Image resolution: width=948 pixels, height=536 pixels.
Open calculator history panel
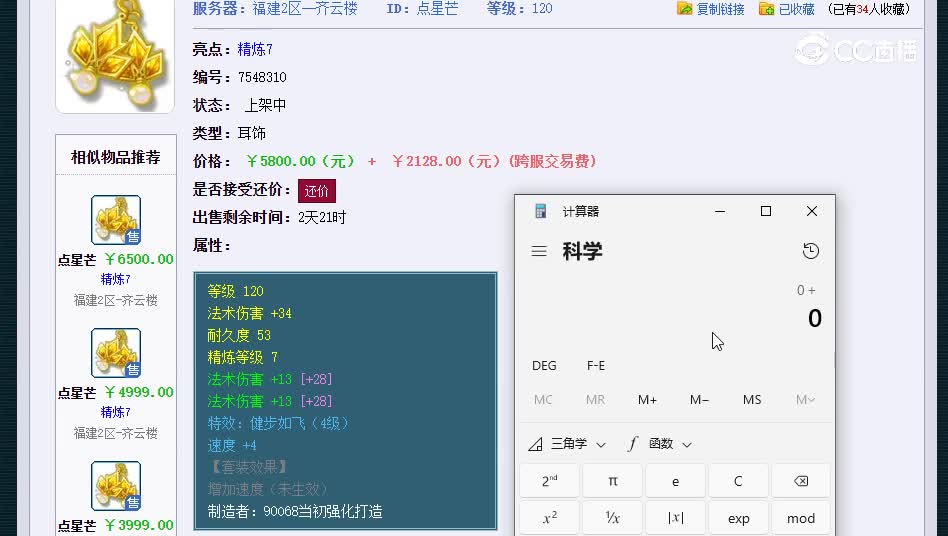tap(811, 251)
